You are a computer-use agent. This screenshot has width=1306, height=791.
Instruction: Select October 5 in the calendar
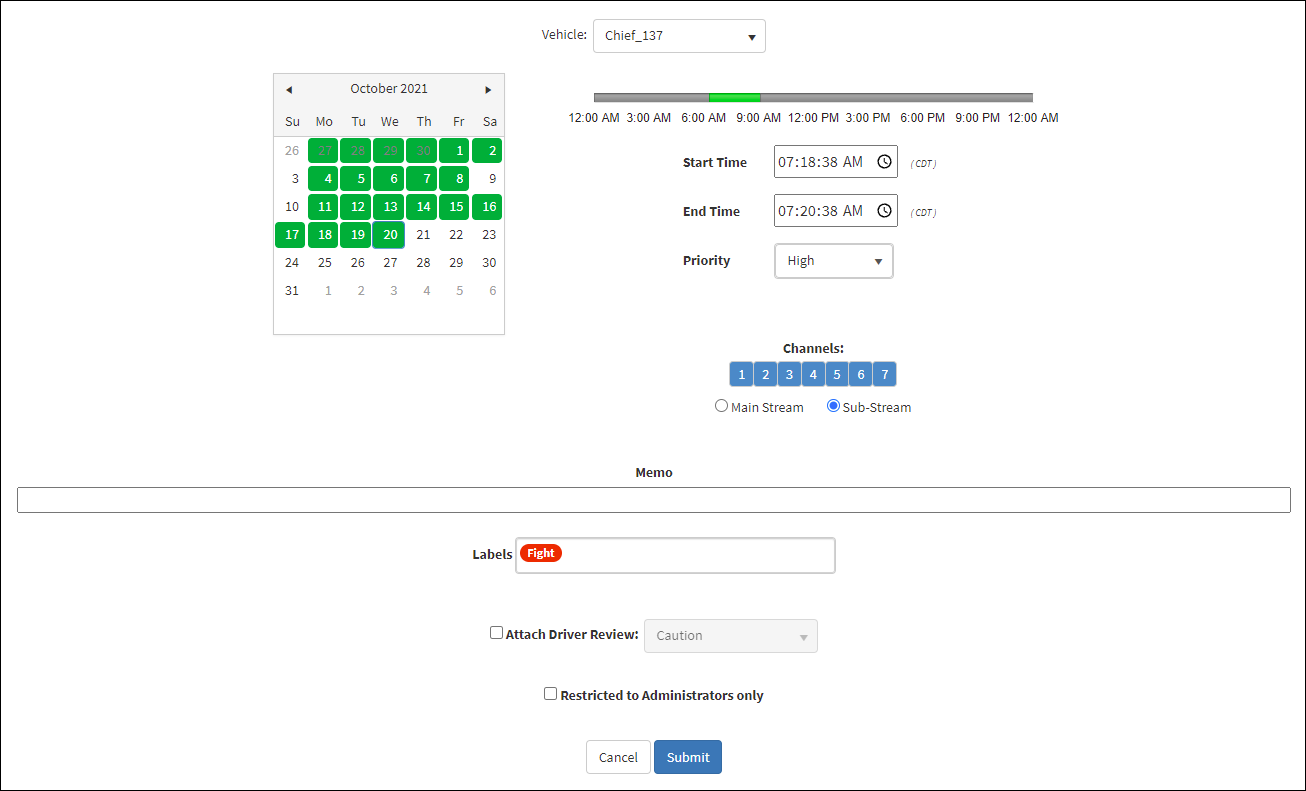point(356,179)
